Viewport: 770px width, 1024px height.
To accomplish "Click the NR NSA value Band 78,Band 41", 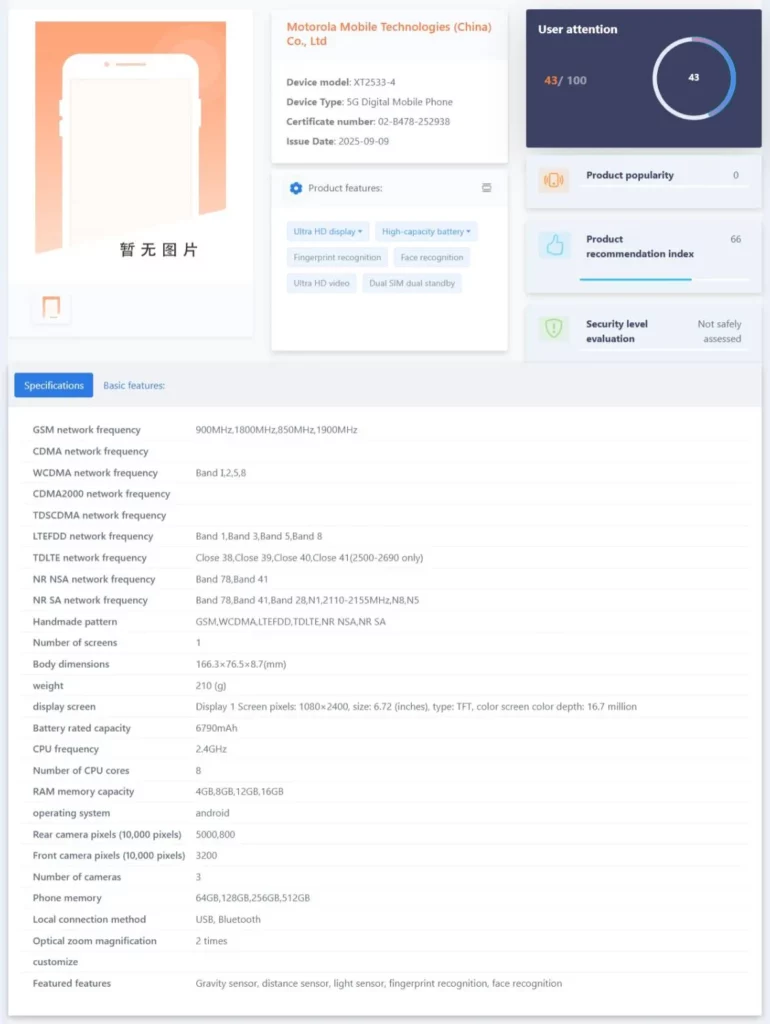I will (x=232, y=579).
